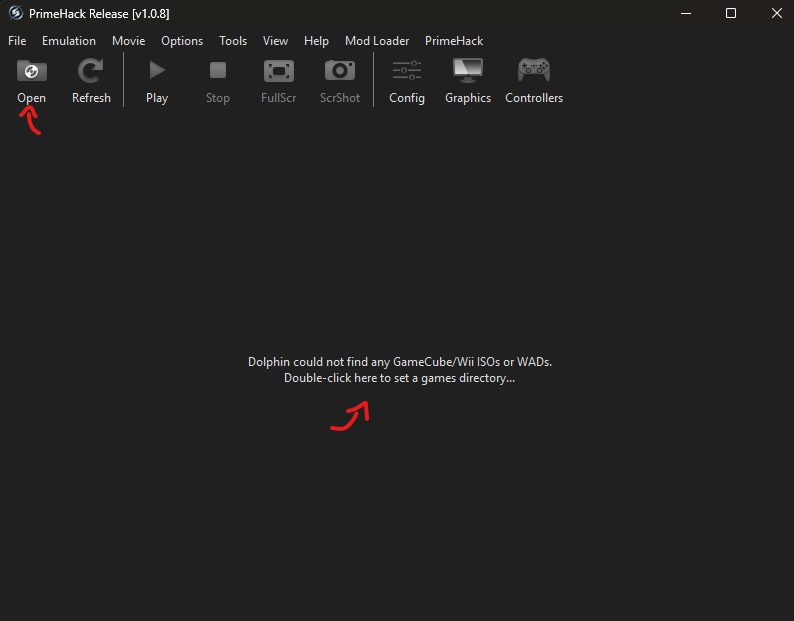Open the PrimeHack menu
This screenshot has width=794, height=621.
click(x=454, y=41)
